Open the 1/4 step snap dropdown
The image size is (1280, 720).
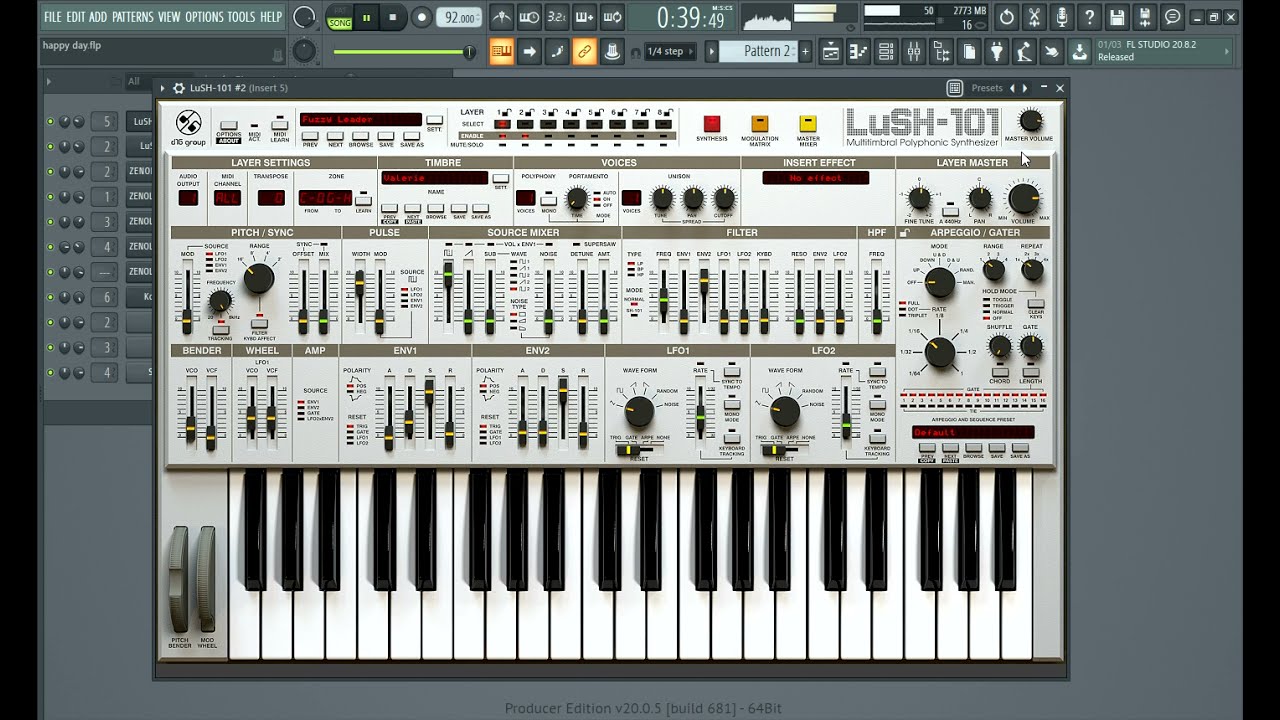point(669,52)
